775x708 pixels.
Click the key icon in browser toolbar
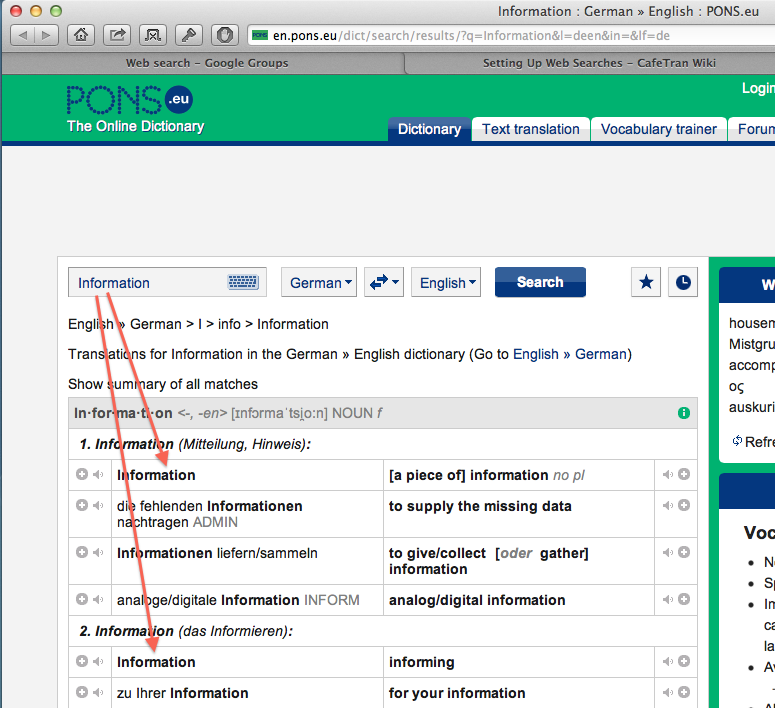(x=189, y=35)
